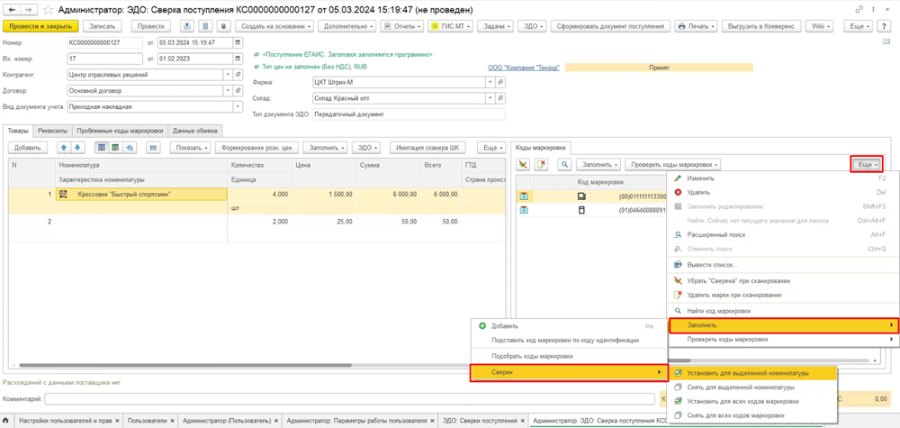Click the search magnifier in Коды маркировки toolbar

coord(564,165)
